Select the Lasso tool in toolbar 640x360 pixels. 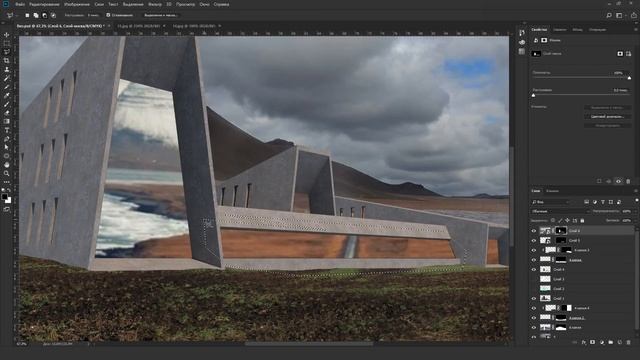point(7,52)
